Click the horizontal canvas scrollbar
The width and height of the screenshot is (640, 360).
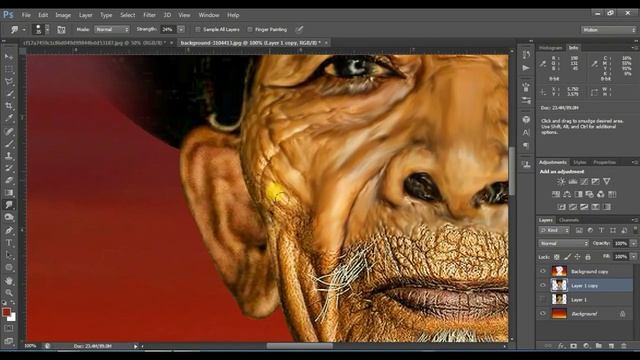click(x=300, y=346)
